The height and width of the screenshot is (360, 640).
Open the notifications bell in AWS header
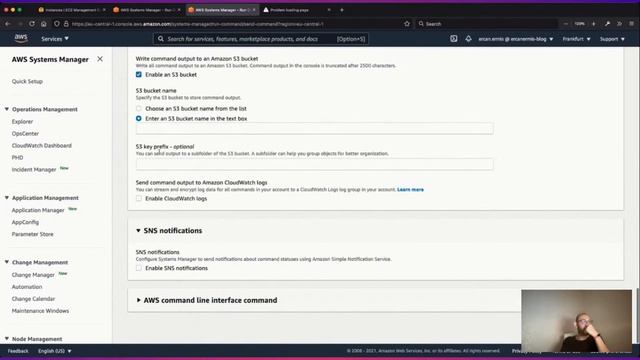(x=468, y=39)
